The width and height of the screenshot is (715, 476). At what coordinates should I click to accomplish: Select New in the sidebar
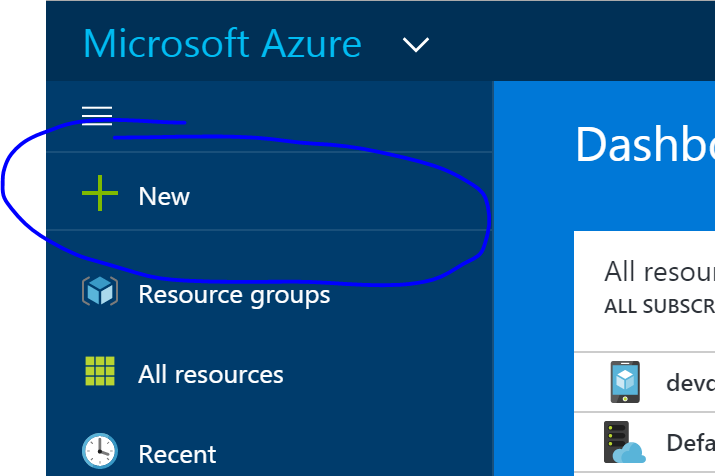164,196
